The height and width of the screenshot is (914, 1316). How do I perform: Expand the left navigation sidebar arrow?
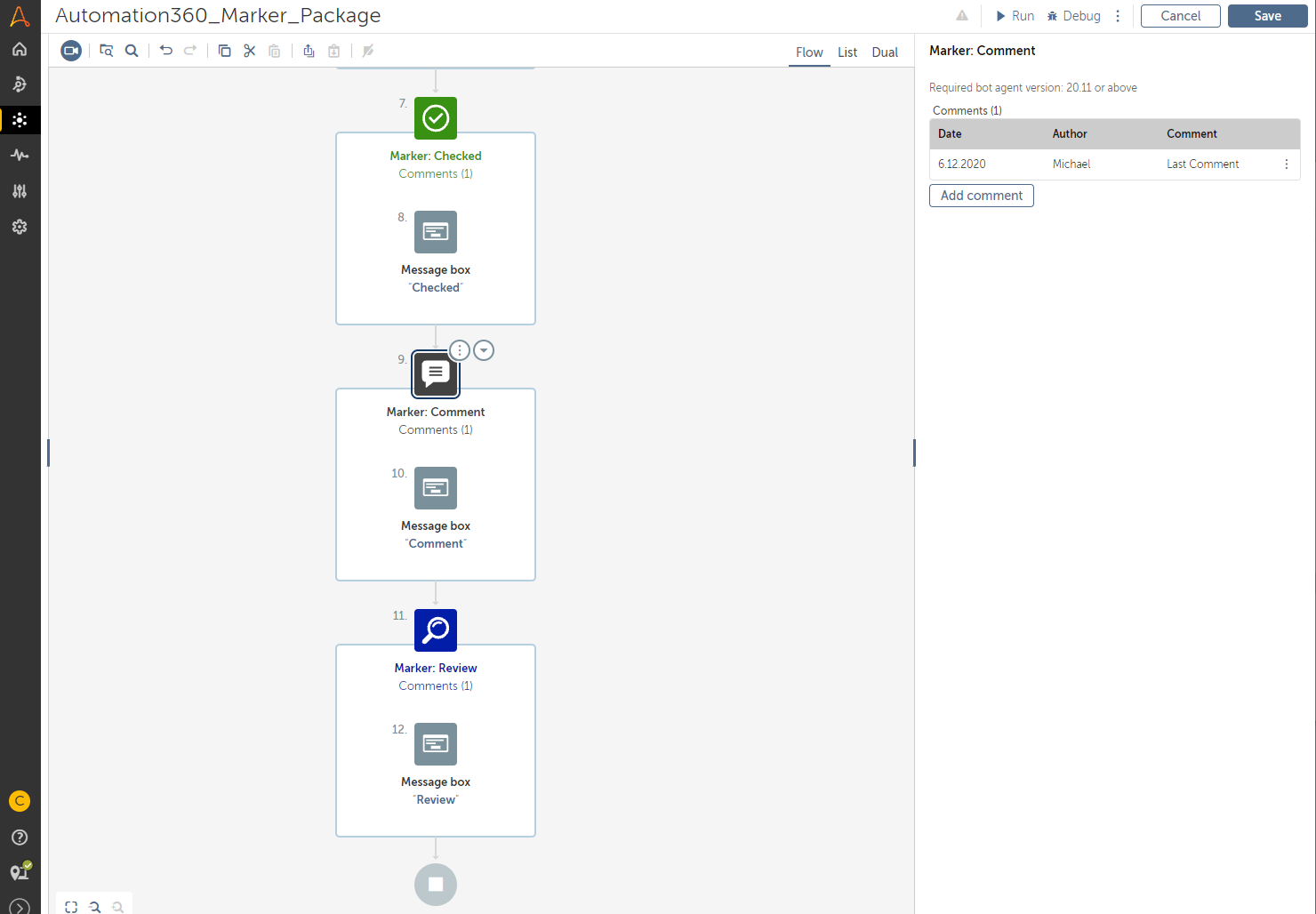(20, 907)
